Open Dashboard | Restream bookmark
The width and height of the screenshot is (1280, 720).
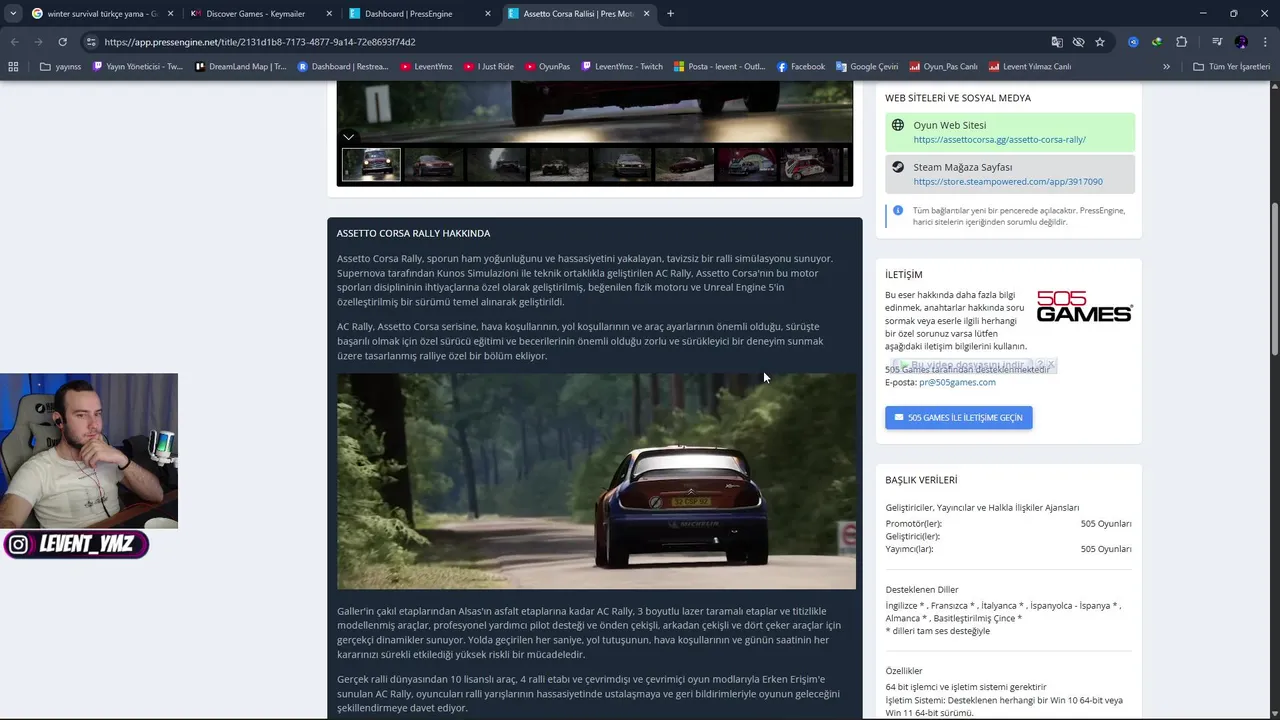(342, 67)
